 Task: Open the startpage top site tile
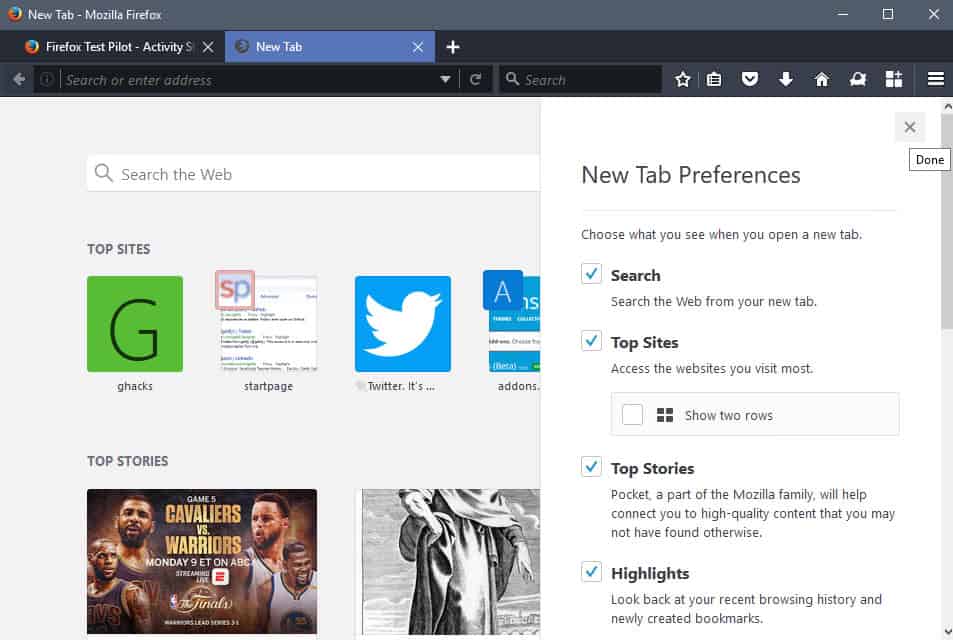[268, 324]
